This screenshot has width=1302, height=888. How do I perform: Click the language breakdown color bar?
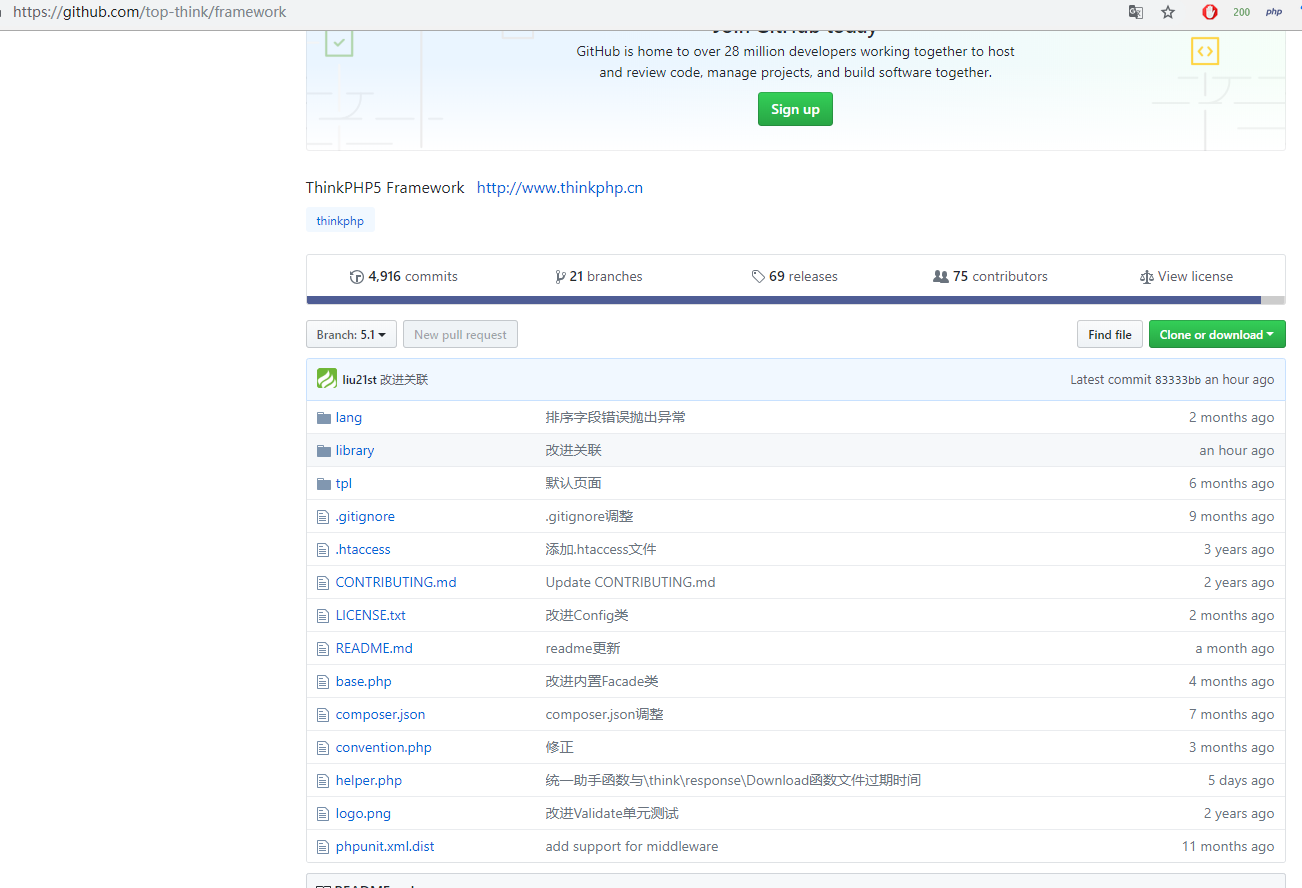(x=795, y=300)
